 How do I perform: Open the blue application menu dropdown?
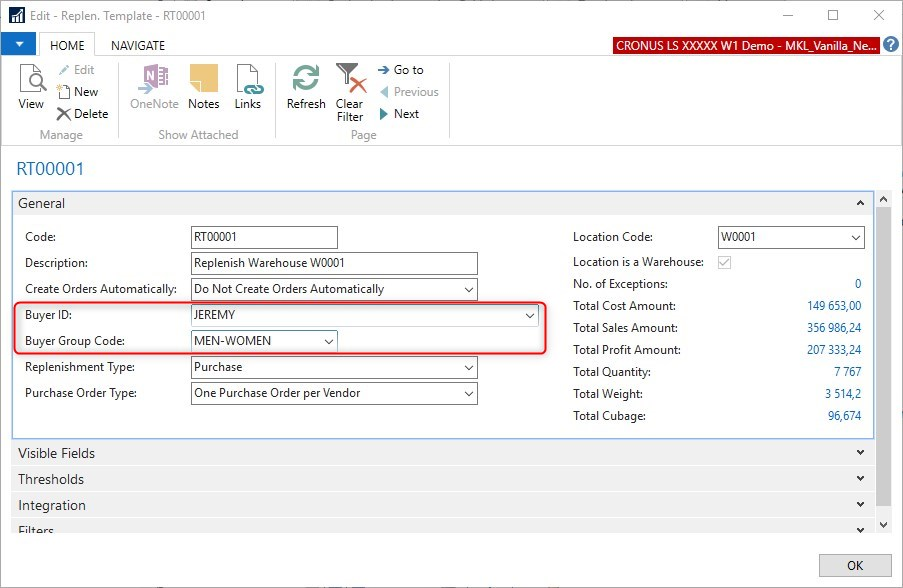19,45
